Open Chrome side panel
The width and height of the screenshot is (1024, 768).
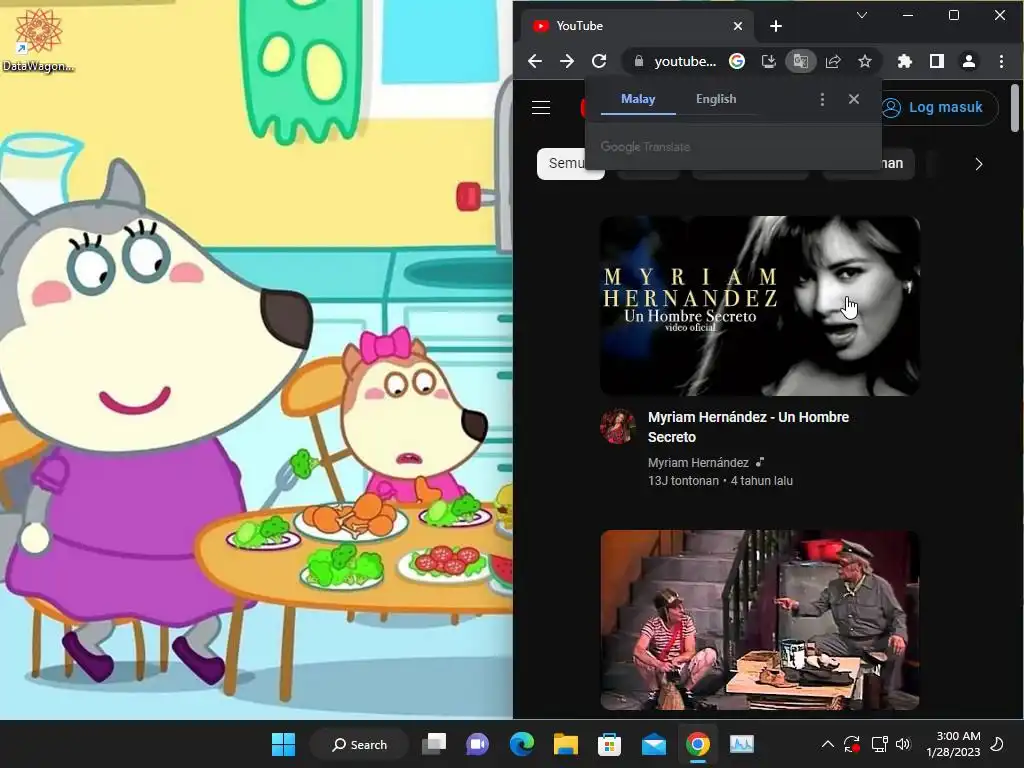click(936, 61)
